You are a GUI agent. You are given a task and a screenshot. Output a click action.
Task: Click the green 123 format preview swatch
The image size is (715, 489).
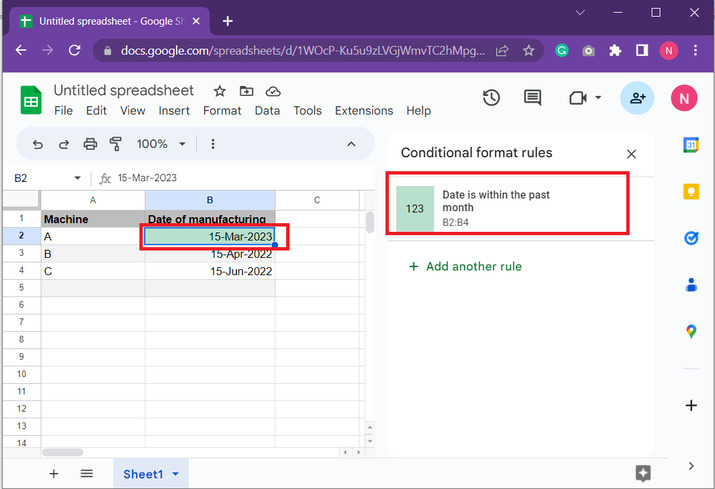tap(415, 208)
